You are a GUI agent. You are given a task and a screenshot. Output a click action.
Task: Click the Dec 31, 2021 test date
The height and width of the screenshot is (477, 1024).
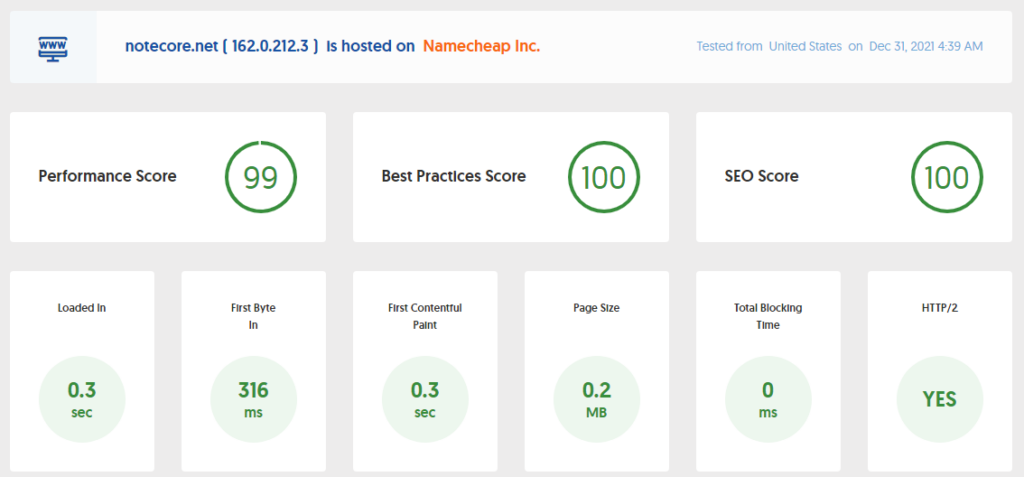click(x=926, y=47)
